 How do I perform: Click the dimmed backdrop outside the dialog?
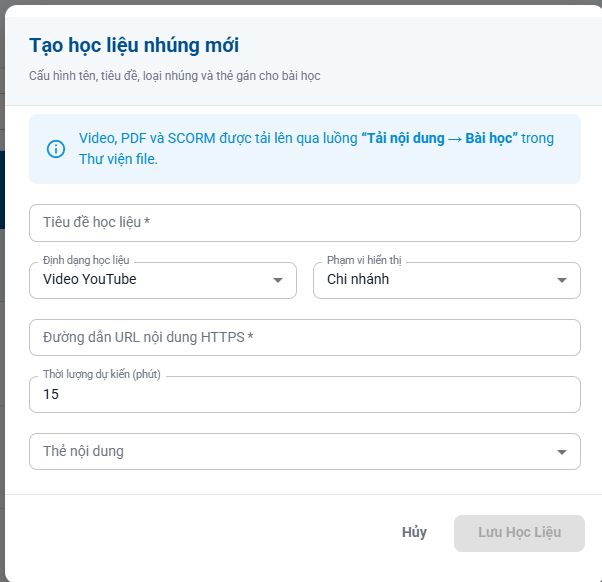[2, 269]
